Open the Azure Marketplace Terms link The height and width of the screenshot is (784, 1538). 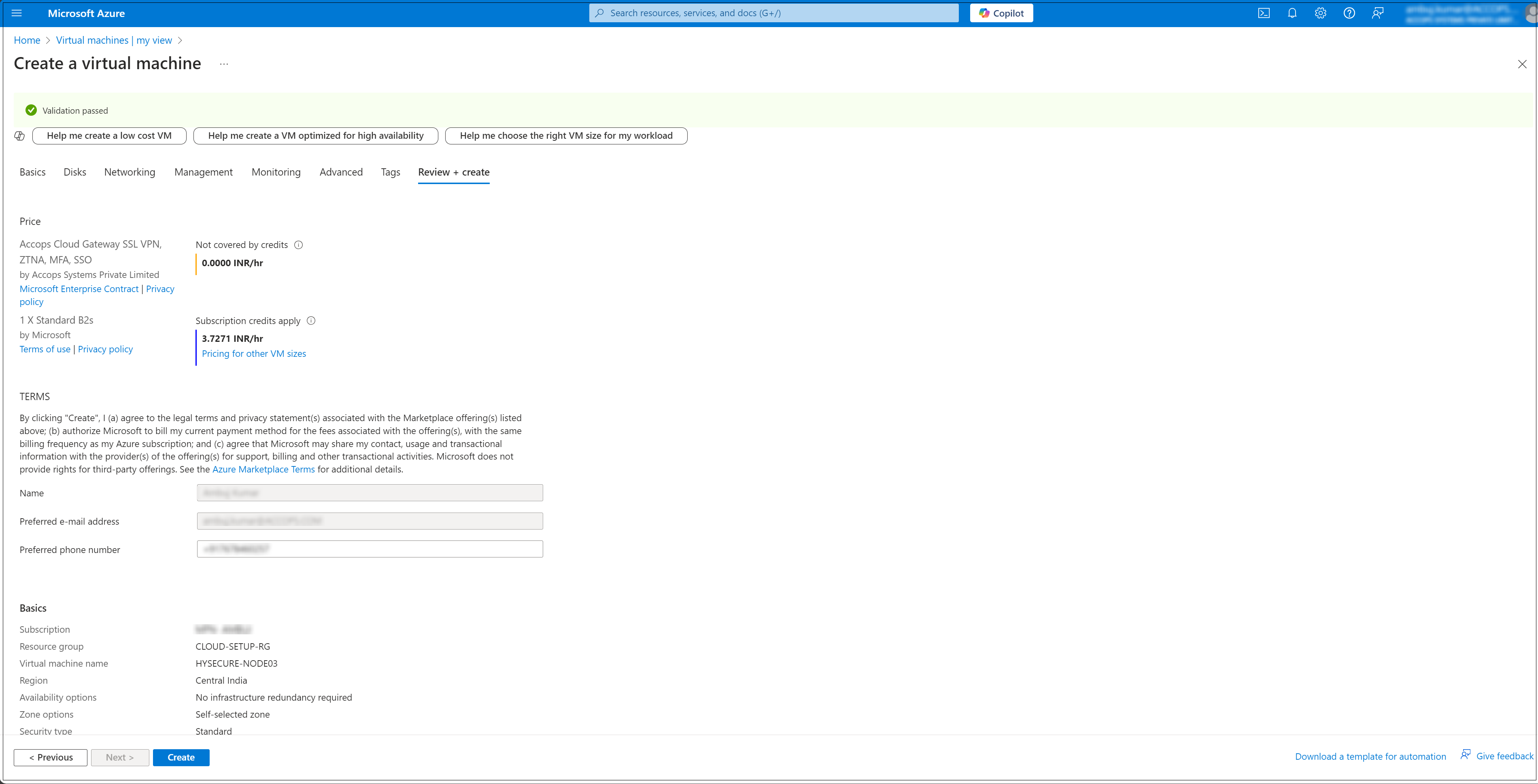pos(263,469)
